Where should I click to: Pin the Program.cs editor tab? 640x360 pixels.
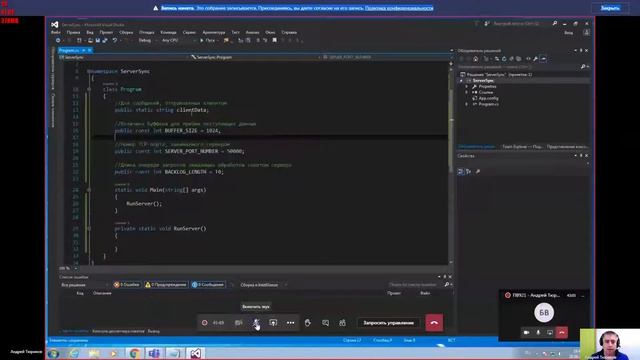coord(84,50)
